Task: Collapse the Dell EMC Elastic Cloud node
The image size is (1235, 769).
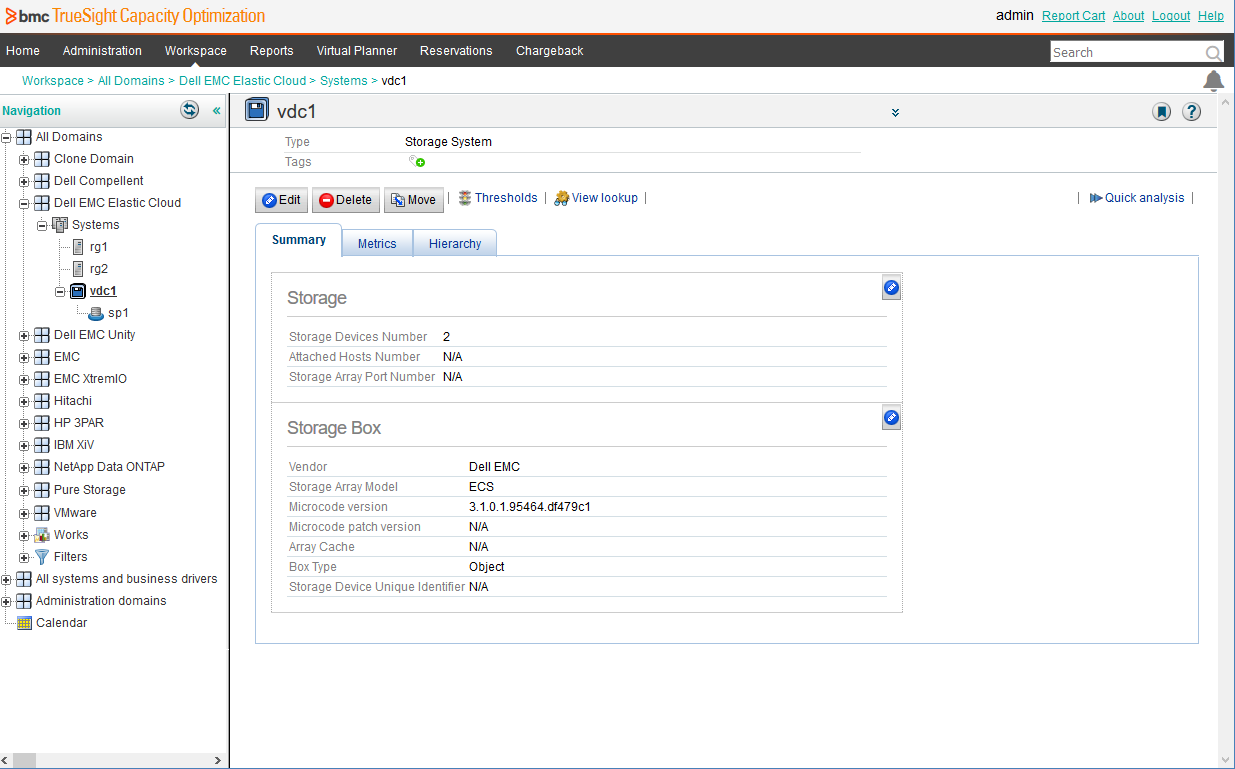Action: click(x=24, y=203)
